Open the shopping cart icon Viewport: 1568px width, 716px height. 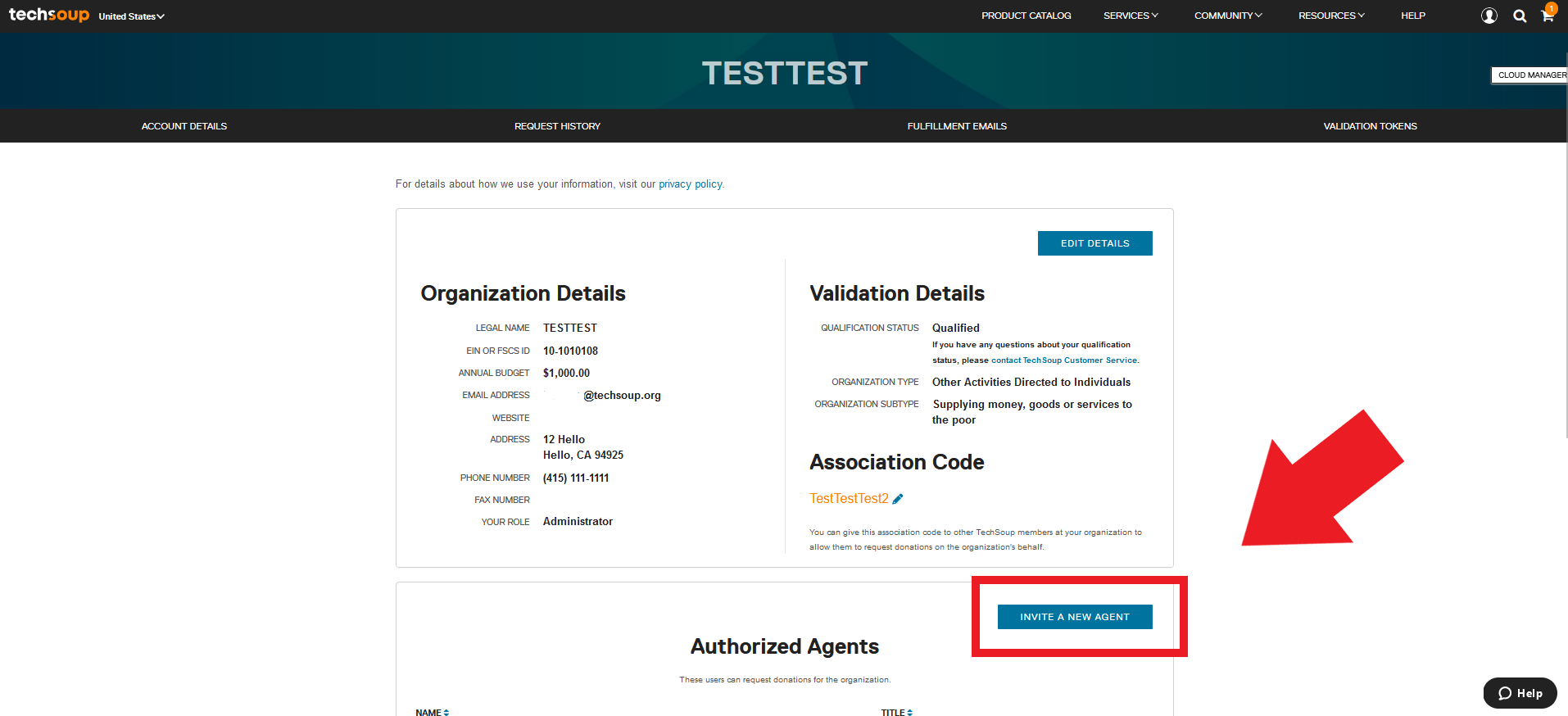[x=1548, y=14]
